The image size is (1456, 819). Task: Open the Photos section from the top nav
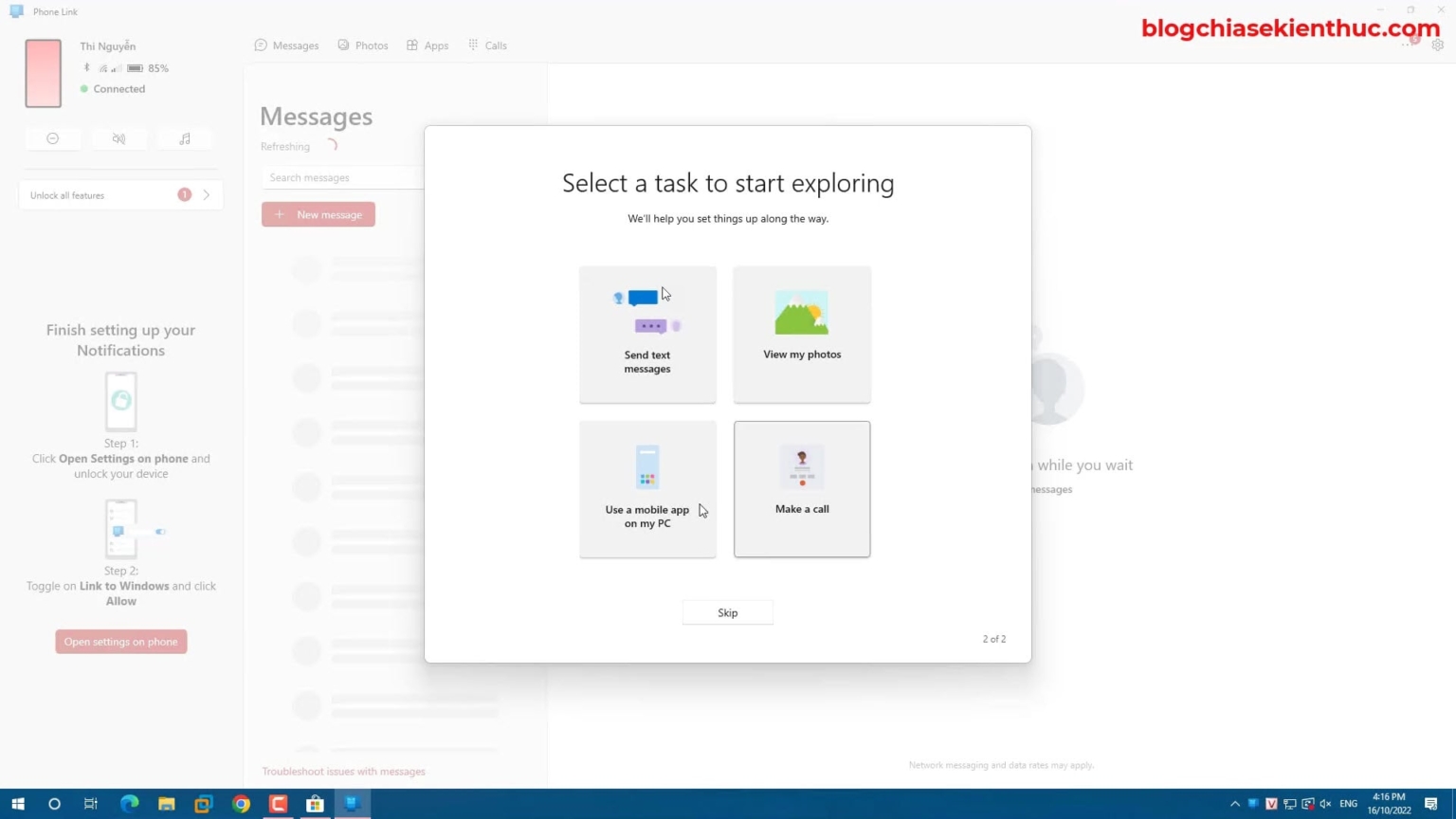tap(362, 45)
